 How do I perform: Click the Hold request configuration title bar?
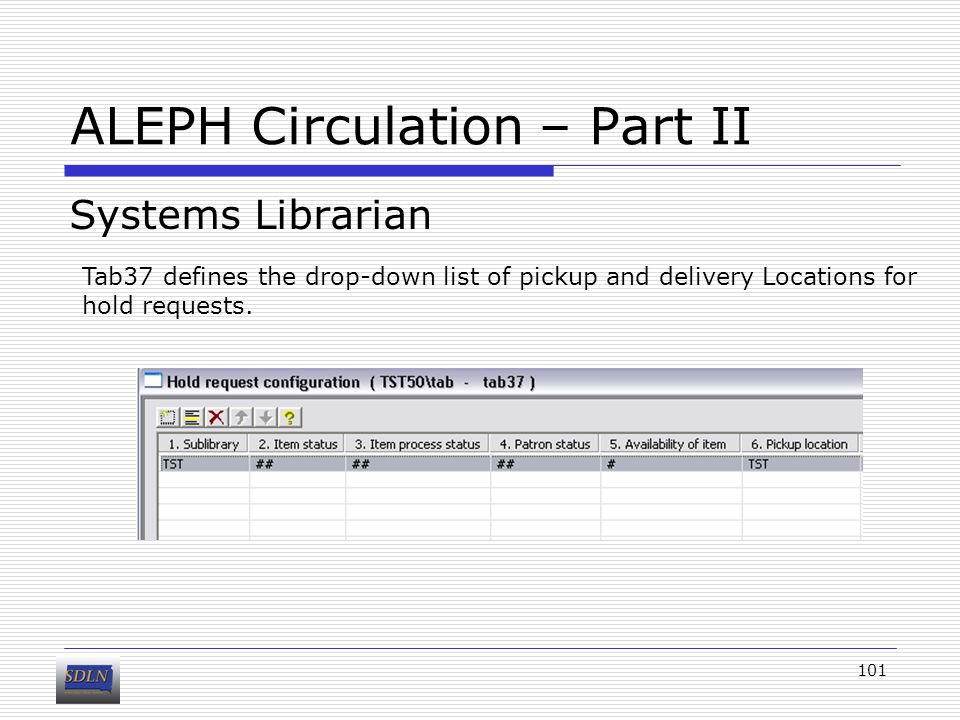(501, 382)
